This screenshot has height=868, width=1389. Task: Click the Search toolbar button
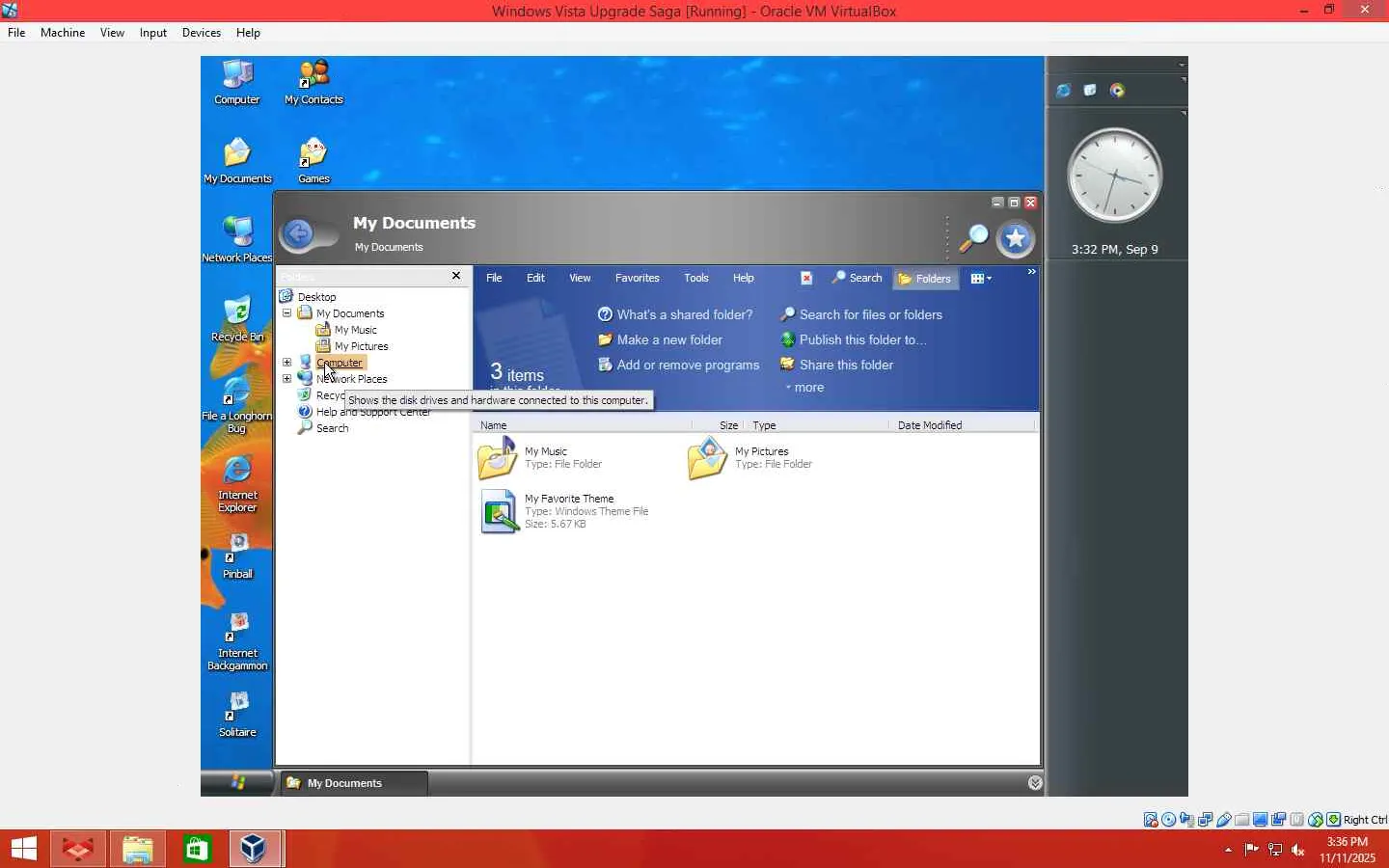[857, 278]
